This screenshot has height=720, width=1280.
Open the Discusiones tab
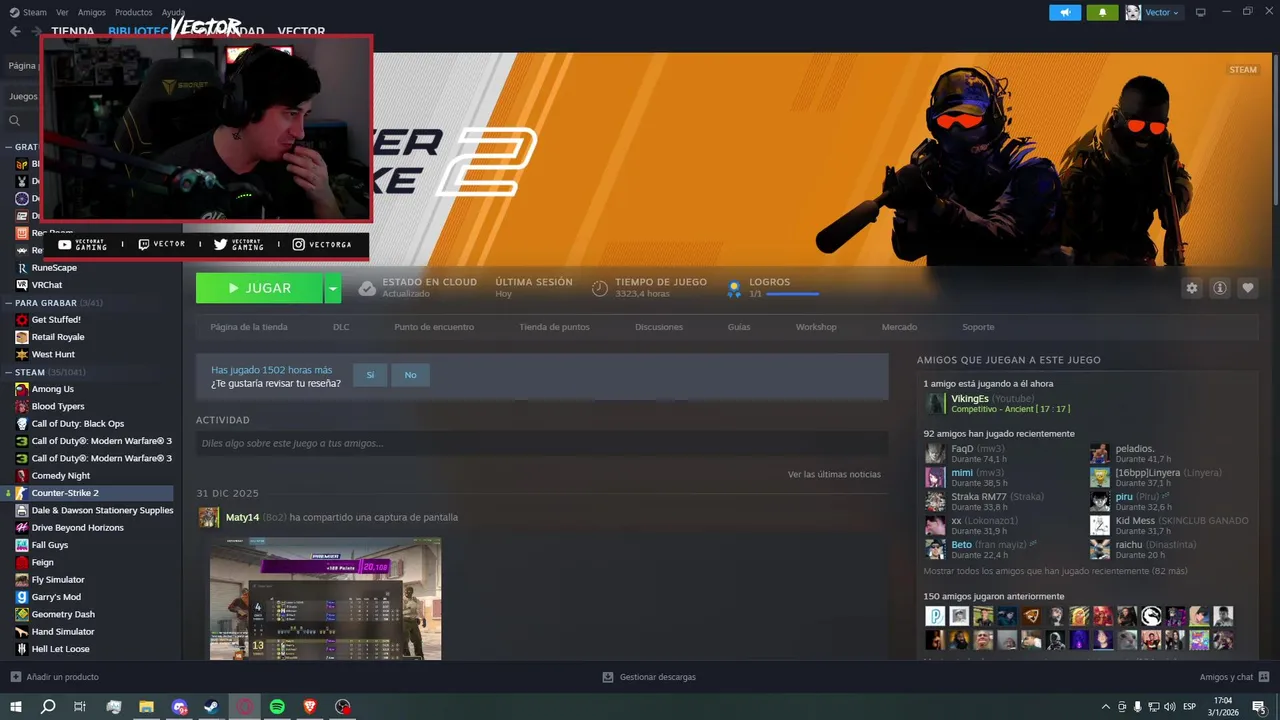(659, 327)
